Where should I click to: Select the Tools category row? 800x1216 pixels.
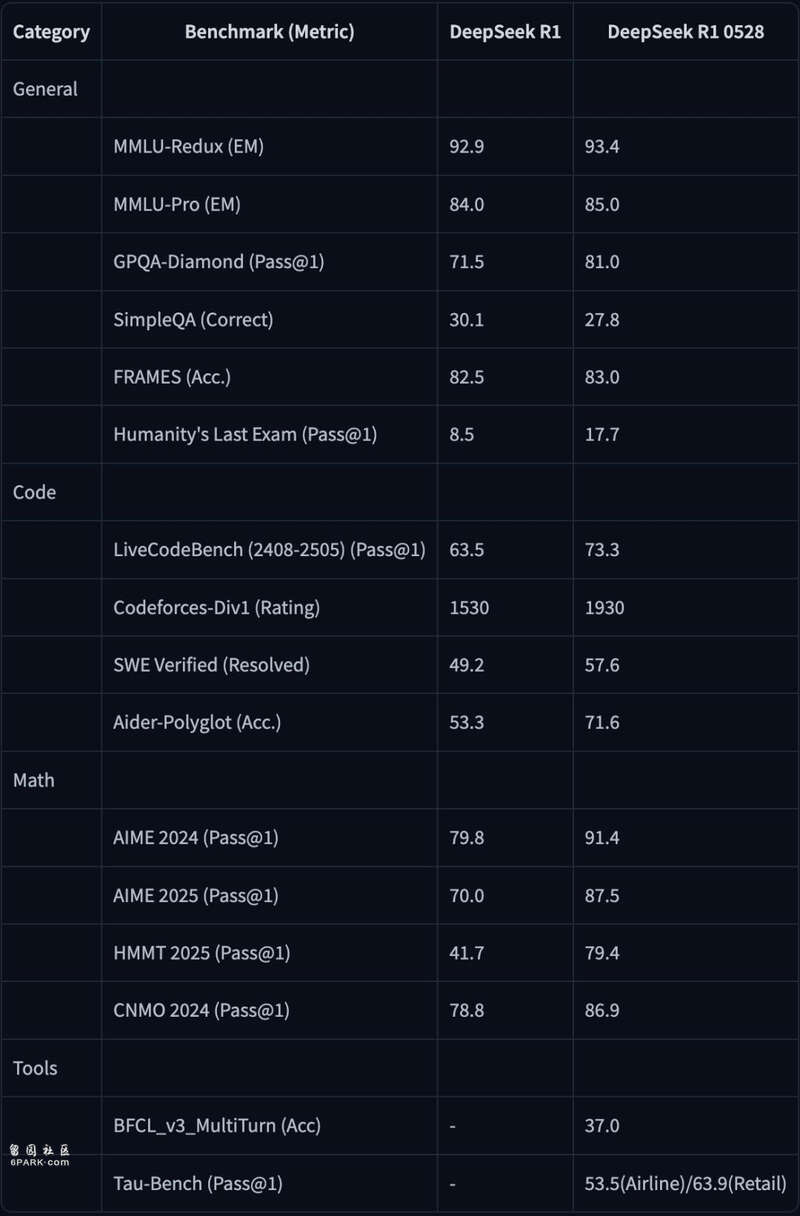[x=35, y=1068]
